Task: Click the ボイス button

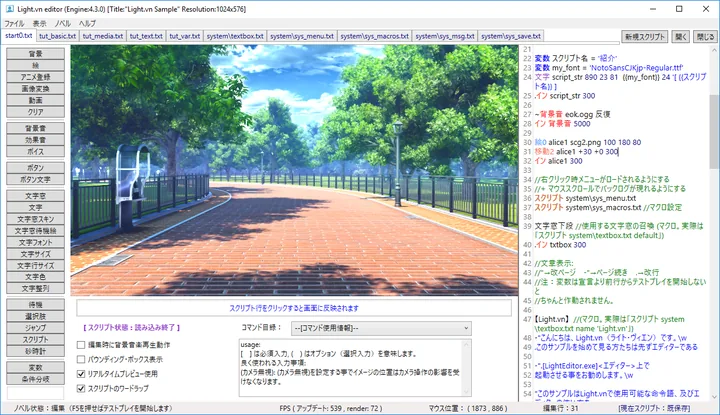Action: [x=35, y=151]
